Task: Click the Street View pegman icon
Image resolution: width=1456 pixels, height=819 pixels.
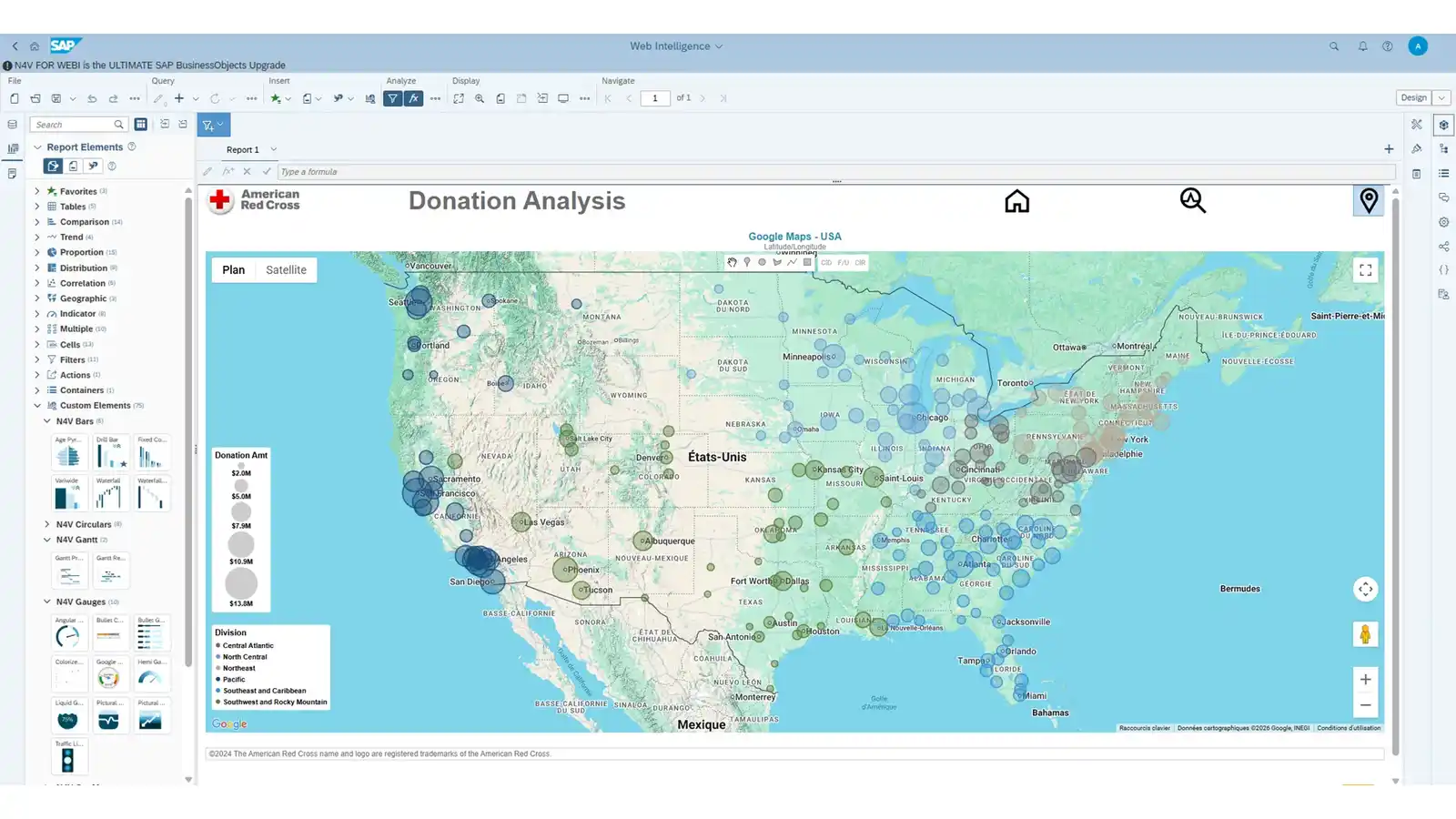Action: point(1365,634)
